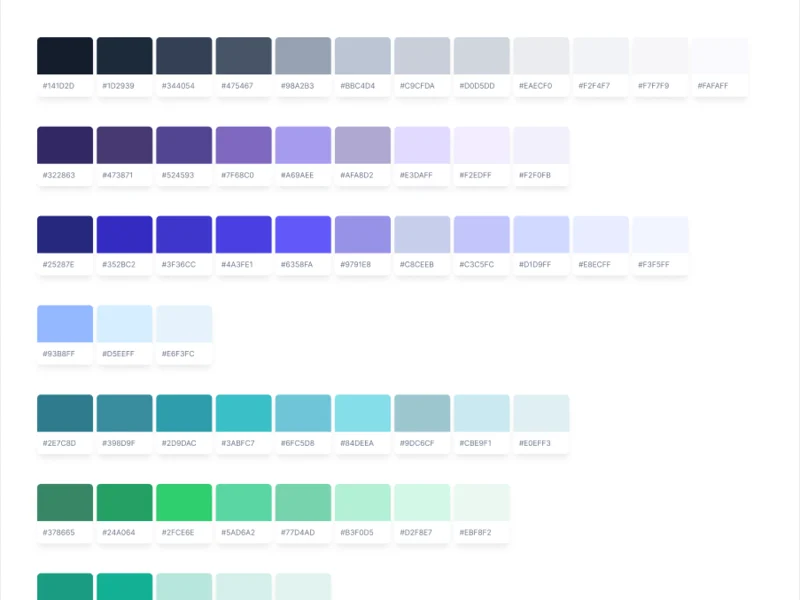Image resolution: width=800 pixels, height=600 pixels.
Task: Pick the light cyan swatch #84DEEA
Action: (x=363, y=413)
